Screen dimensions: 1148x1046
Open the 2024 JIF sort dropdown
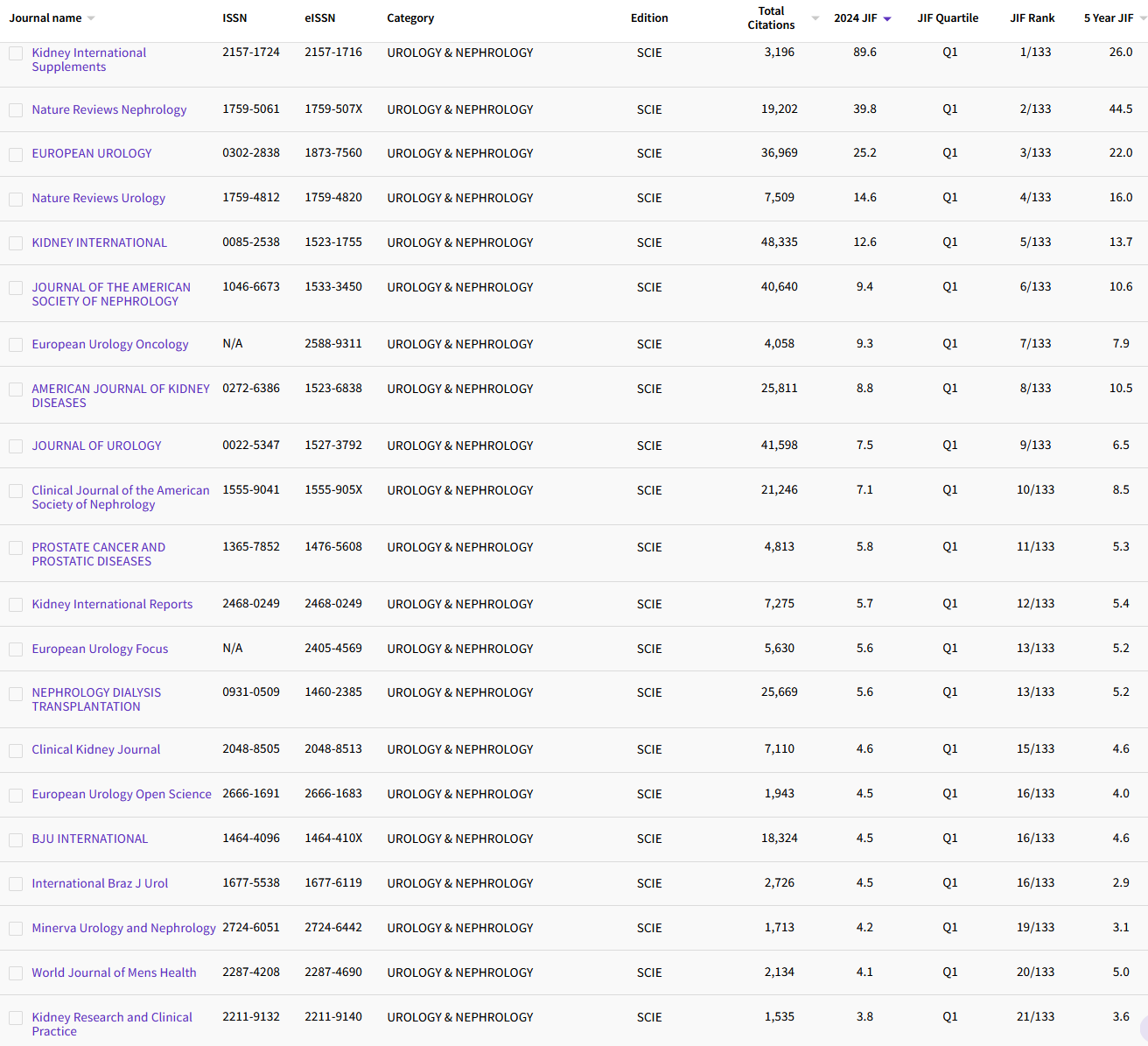tap(886, 17)
